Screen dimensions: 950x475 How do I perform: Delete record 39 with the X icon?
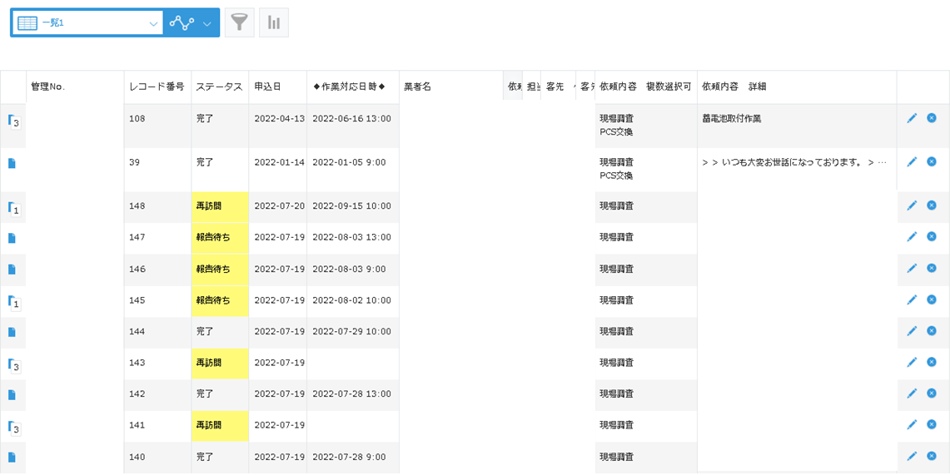[x=932, y=162]
